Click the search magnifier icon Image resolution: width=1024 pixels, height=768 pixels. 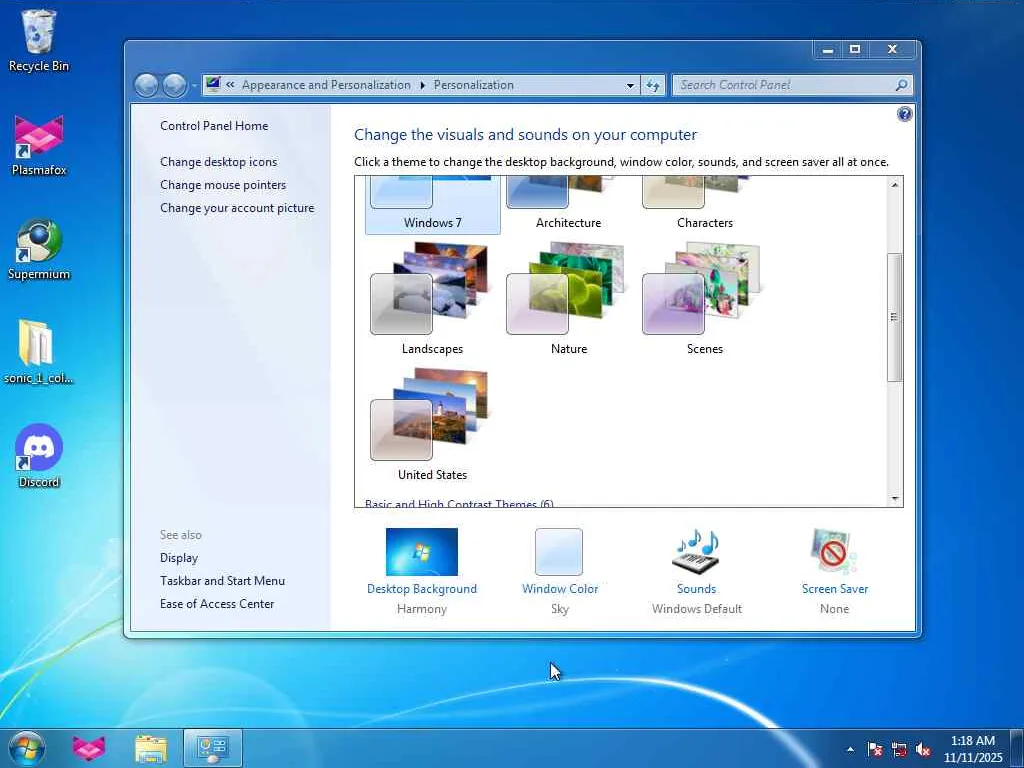901,85
